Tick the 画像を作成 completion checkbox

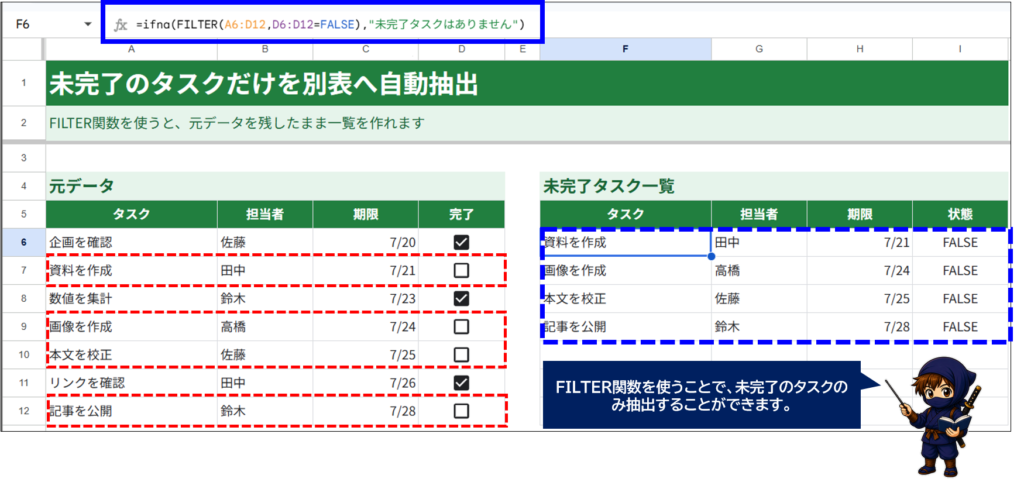[461, 326]
